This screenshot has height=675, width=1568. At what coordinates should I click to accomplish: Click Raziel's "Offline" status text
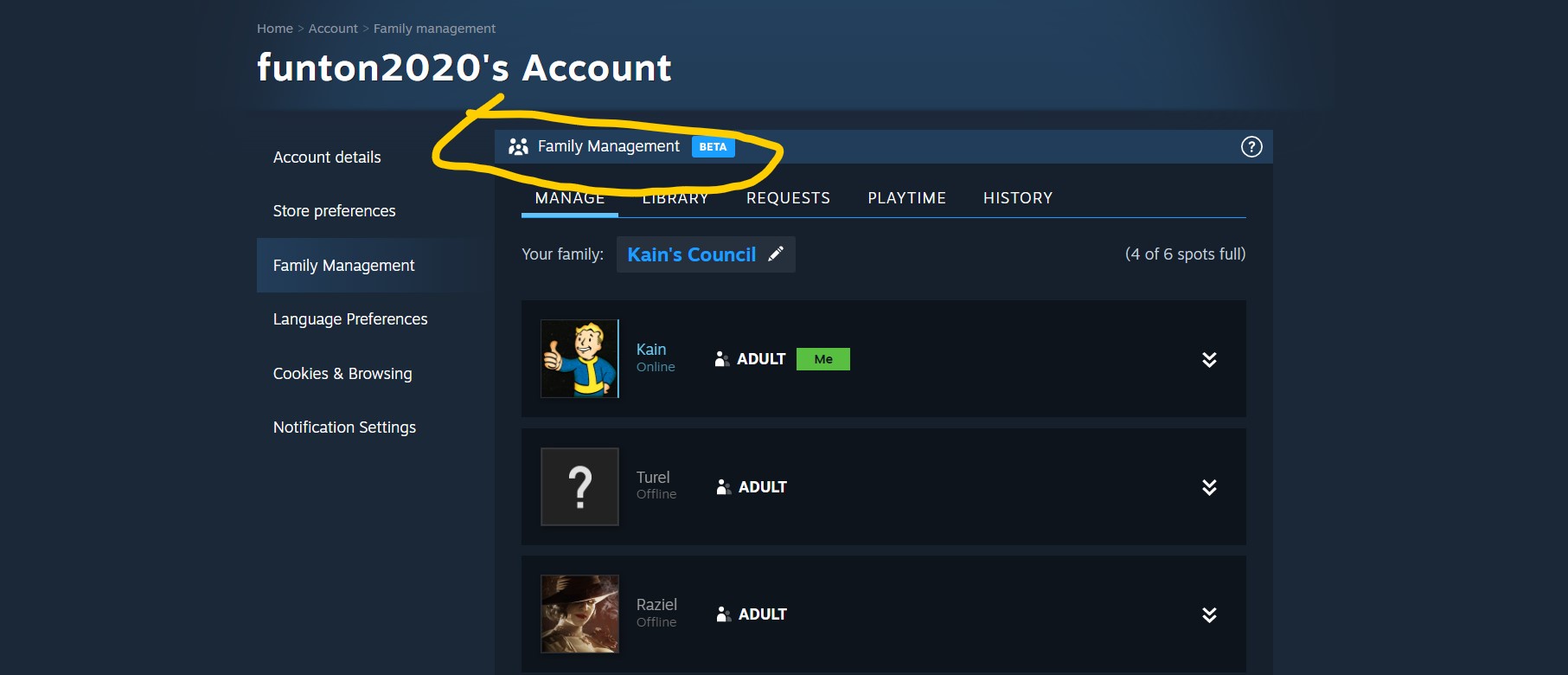pos(656,622)
